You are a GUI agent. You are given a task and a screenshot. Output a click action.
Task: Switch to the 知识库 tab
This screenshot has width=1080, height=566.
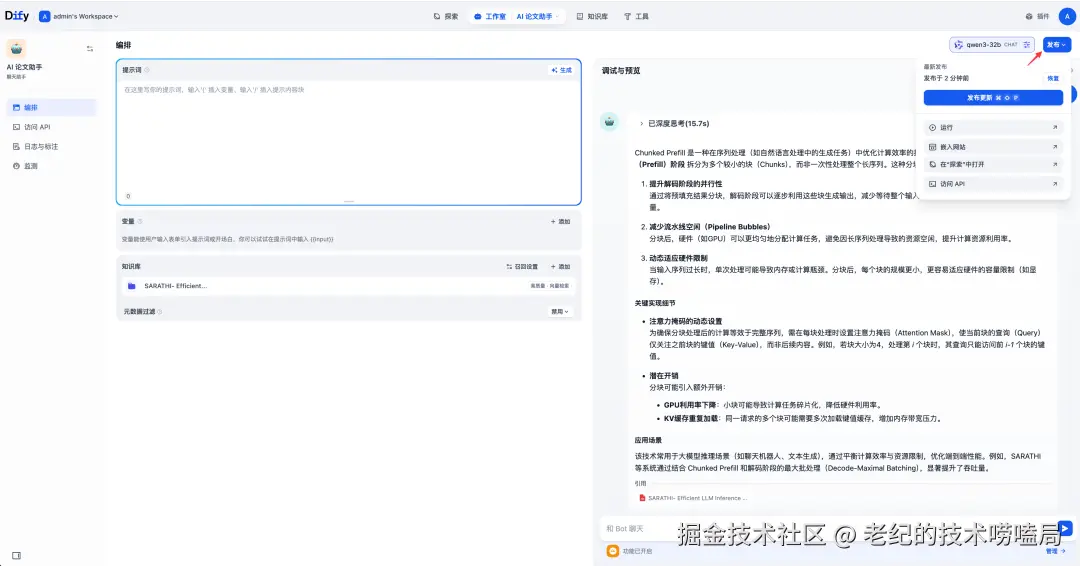point(592,17)
